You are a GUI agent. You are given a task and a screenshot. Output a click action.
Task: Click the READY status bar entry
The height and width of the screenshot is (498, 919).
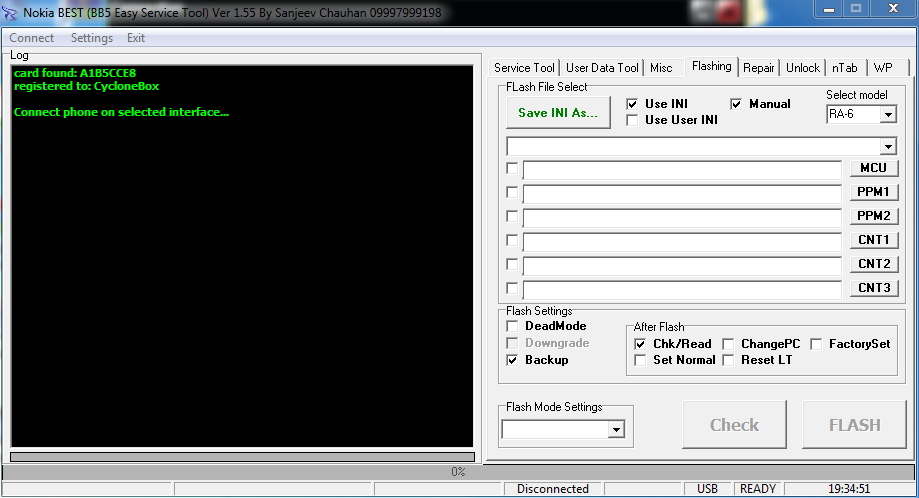[758, 489]
